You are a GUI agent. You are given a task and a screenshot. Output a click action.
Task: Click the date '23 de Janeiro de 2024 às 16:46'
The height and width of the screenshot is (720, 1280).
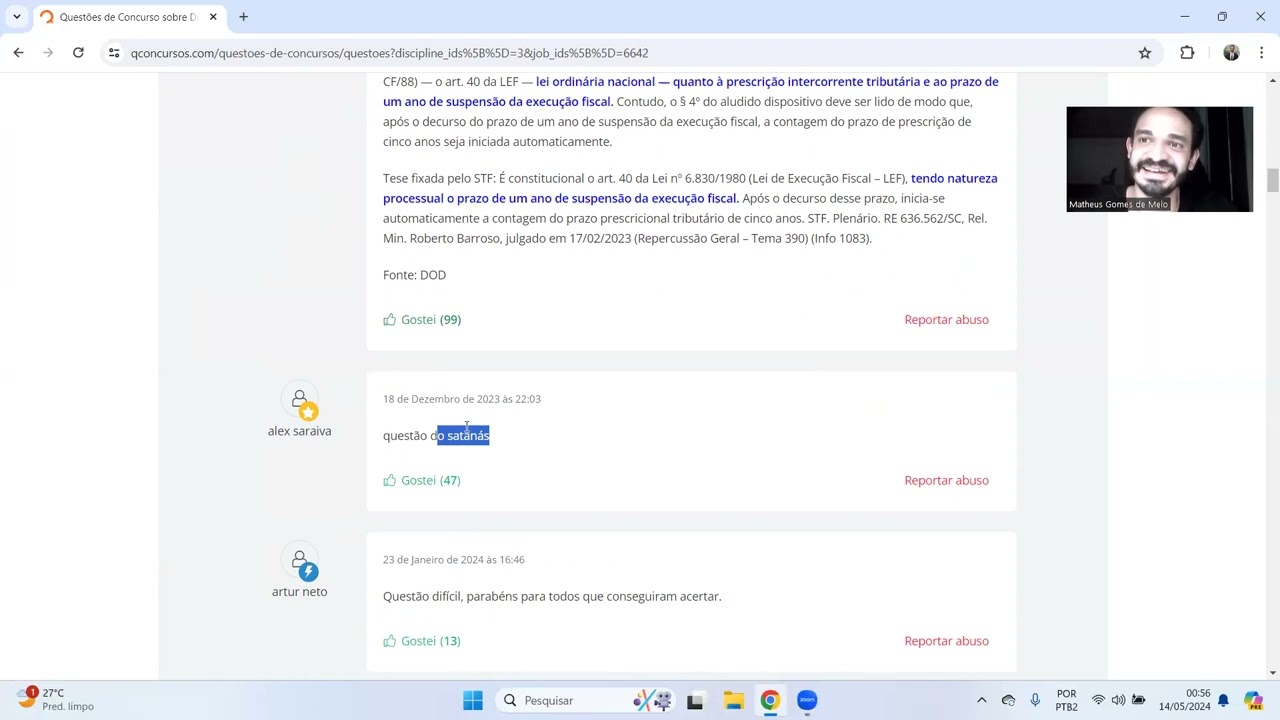[x=453, y=560]
